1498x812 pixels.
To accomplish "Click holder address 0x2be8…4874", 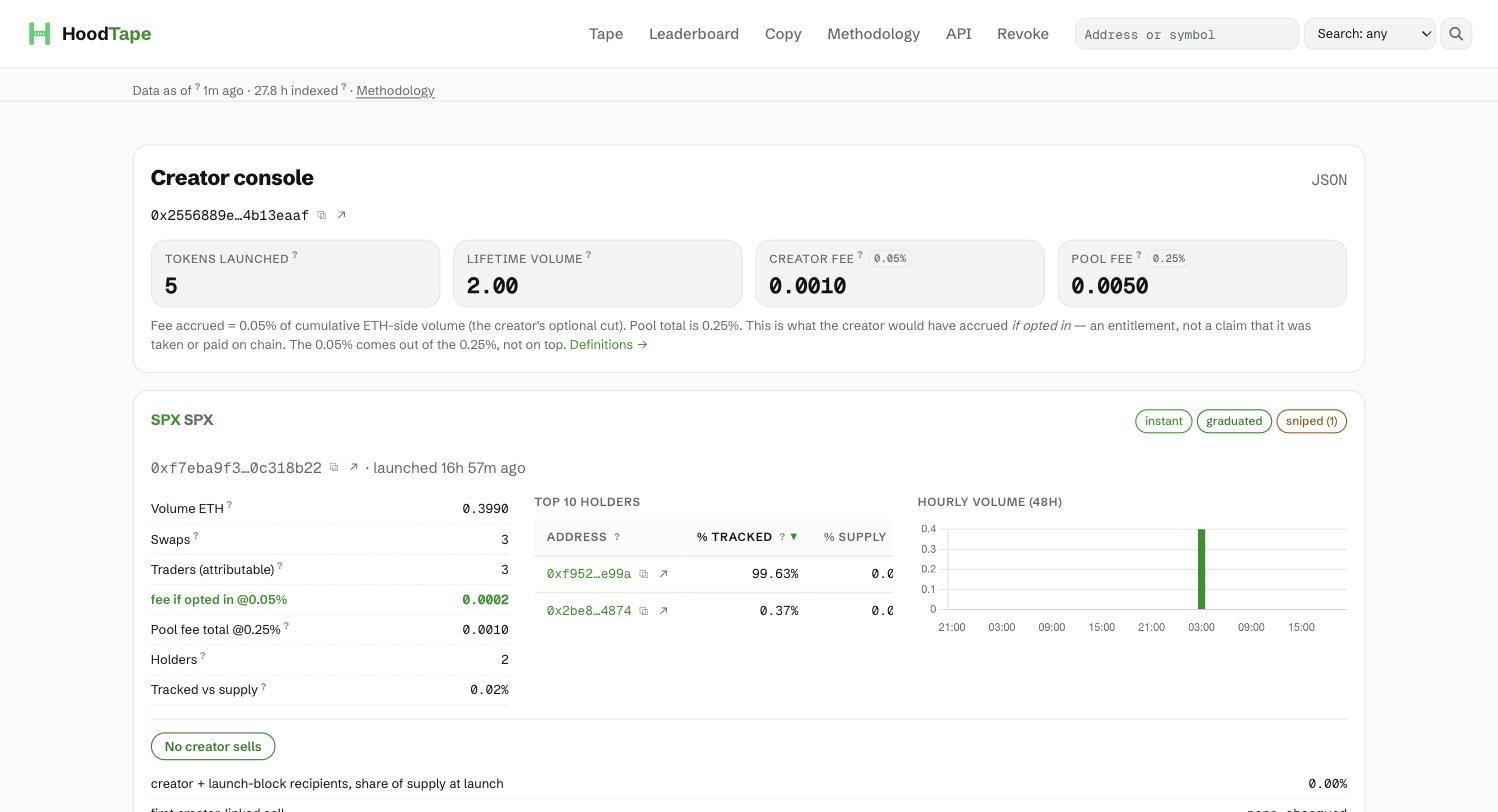I will click(589, 611).
